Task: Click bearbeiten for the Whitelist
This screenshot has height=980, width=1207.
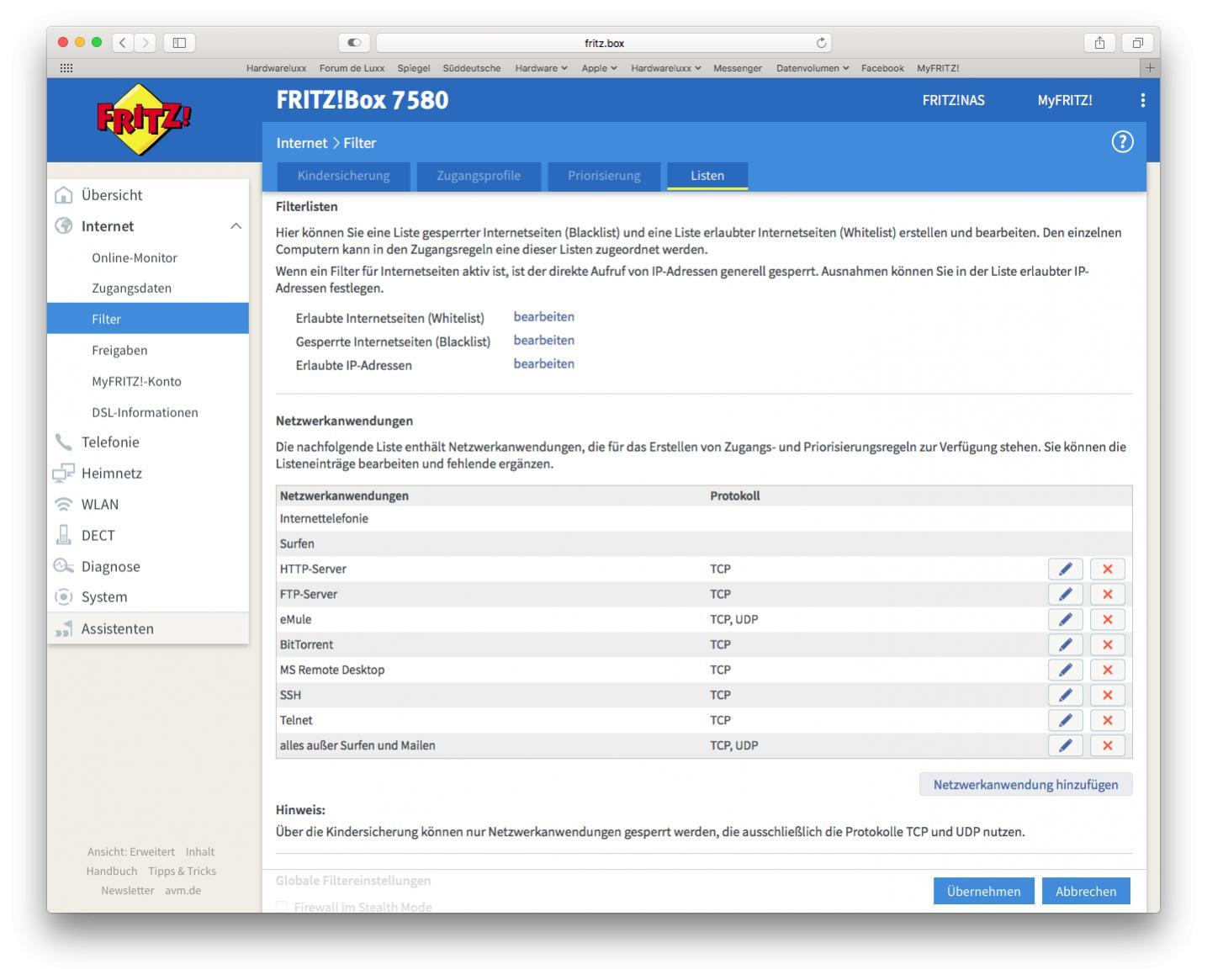Action: [x=544, y=317]
